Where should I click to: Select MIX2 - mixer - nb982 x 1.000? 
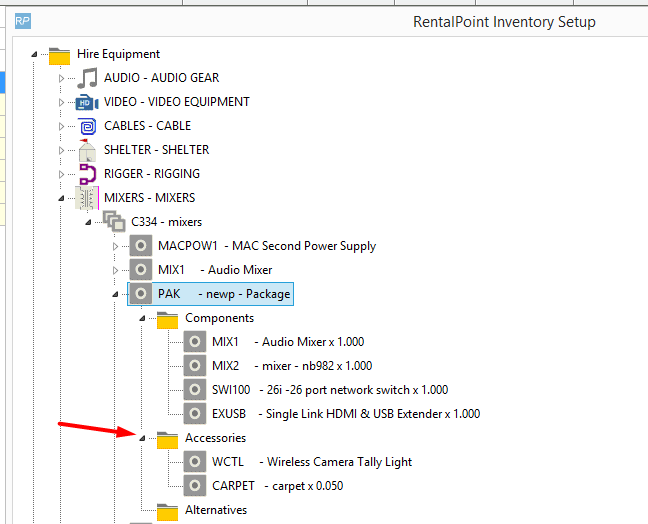292,366
